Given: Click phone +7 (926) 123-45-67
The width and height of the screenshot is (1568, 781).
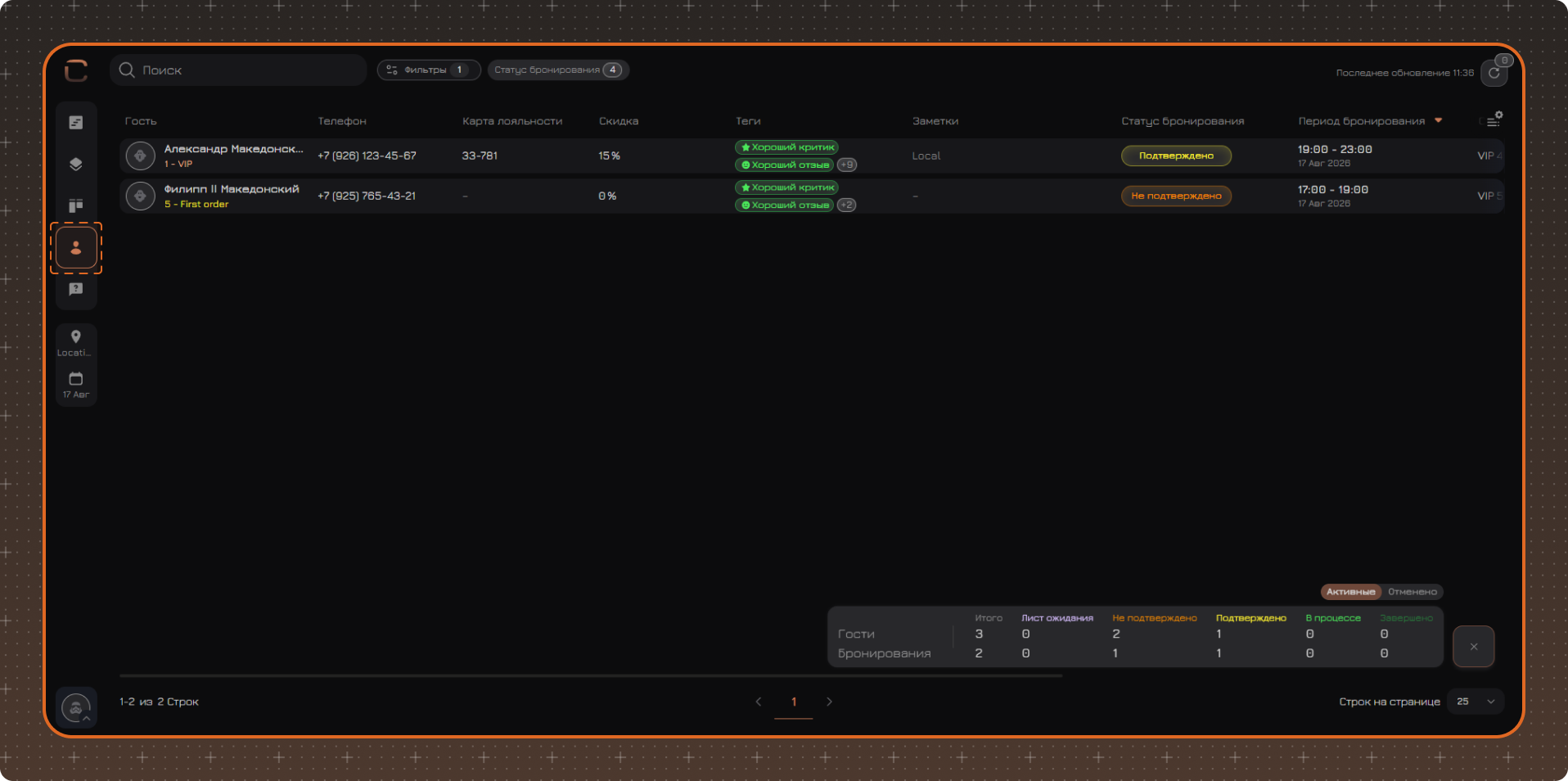Looking at the screenshot, I should point(367,156).
